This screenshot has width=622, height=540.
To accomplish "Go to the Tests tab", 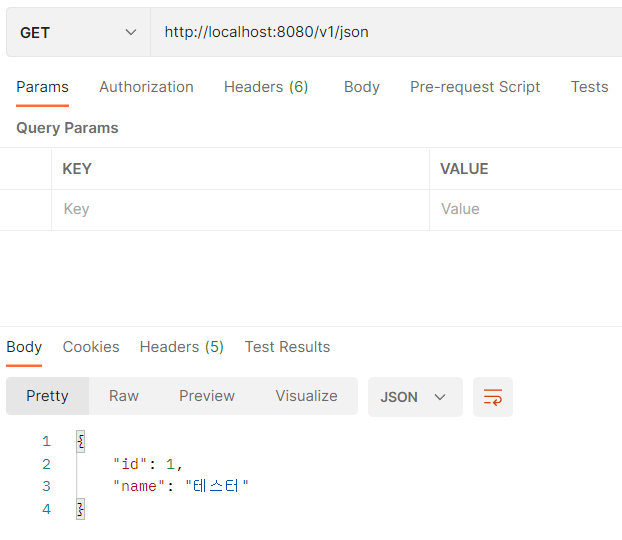I will (x=589, y=87).
